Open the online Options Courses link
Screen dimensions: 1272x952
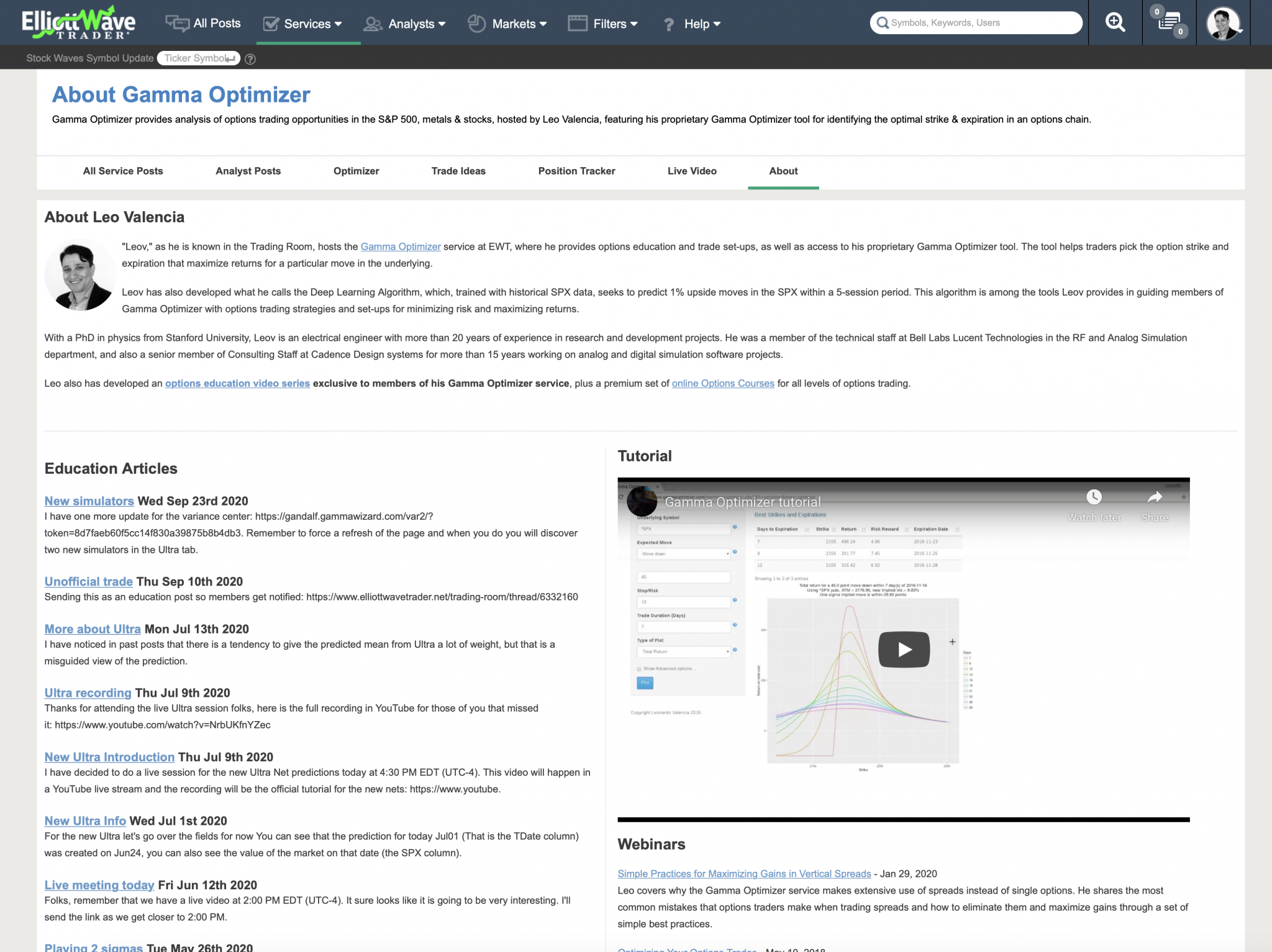723,384
